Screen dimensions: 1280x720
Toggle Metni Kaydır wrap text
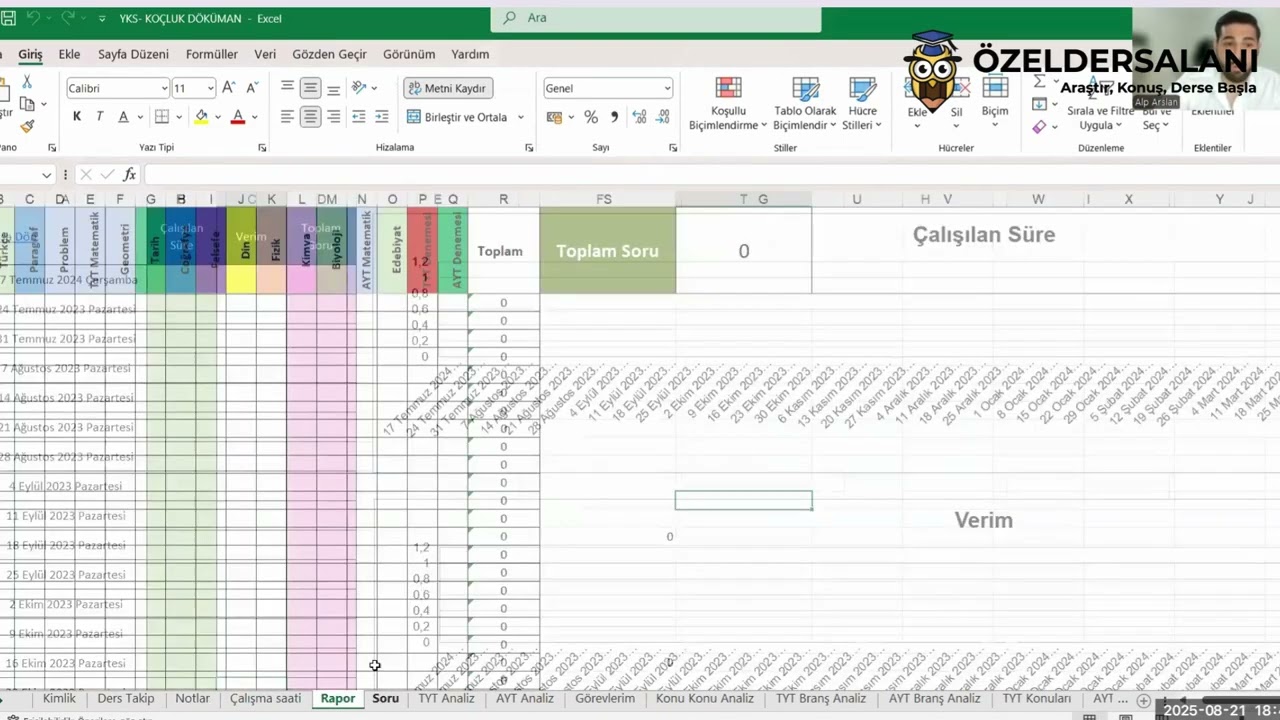coord(448,88)
